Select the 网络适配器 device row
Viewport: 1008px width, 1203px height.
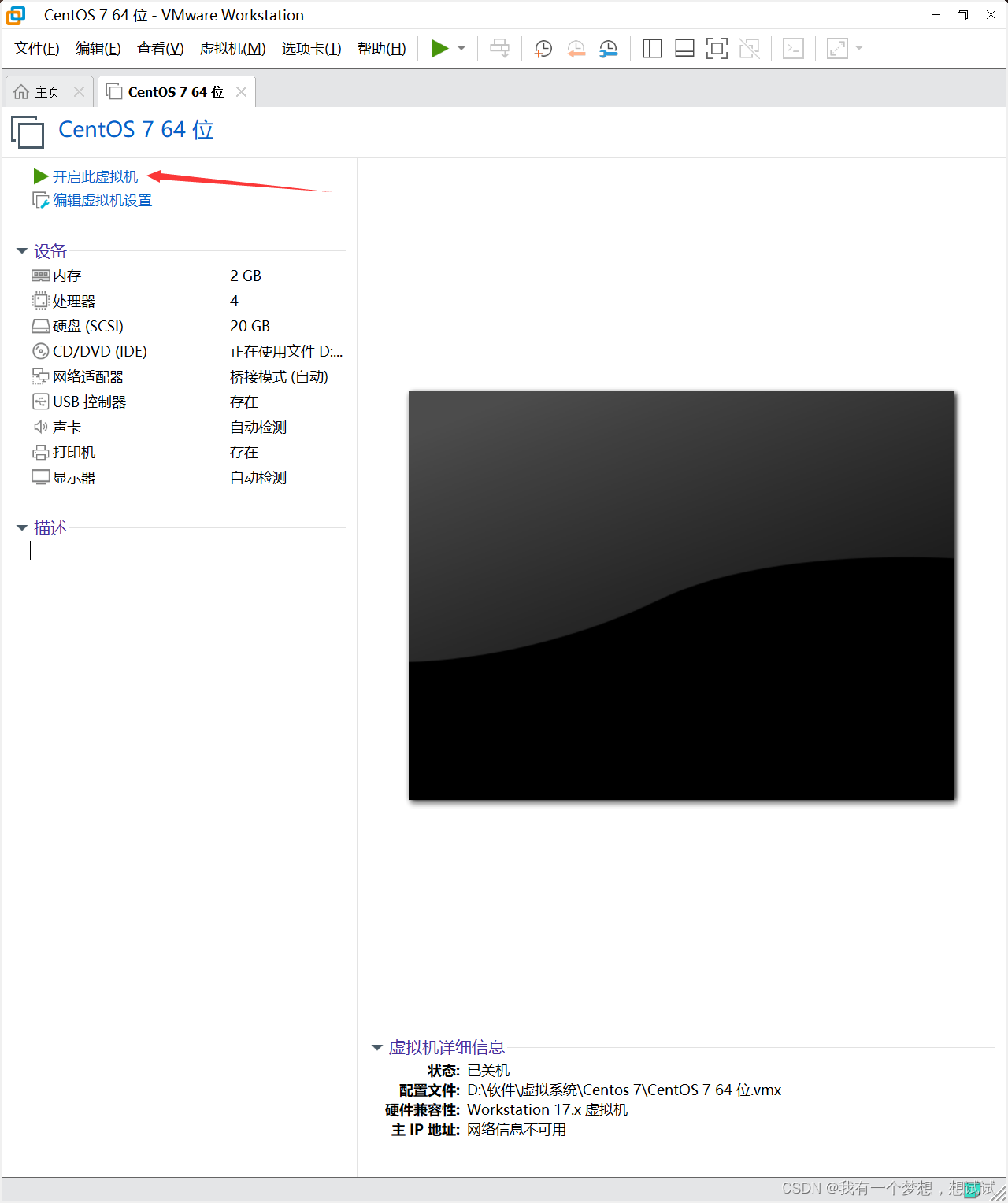click(187, 376)
